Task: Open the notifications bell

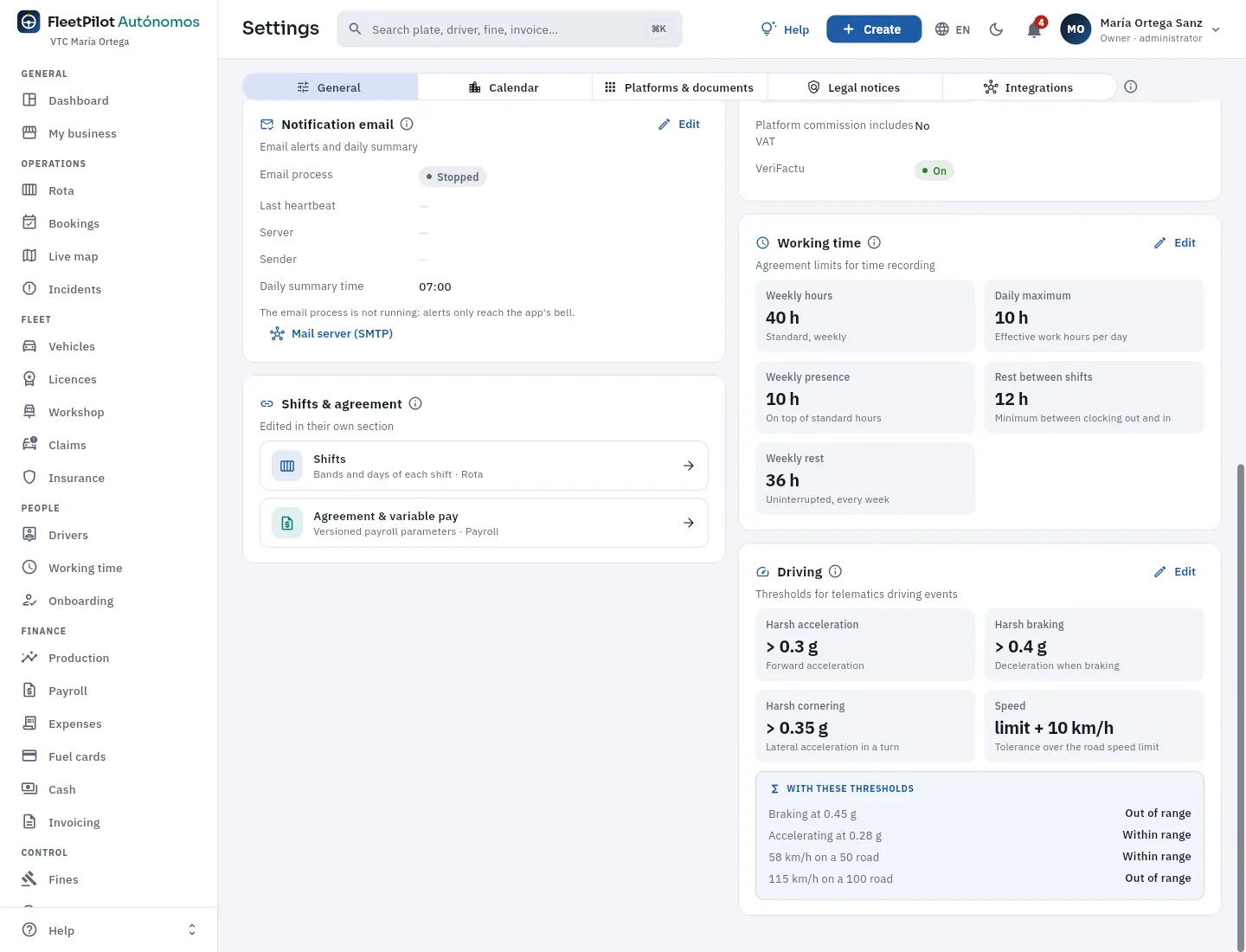Action: click(1034, 29)
